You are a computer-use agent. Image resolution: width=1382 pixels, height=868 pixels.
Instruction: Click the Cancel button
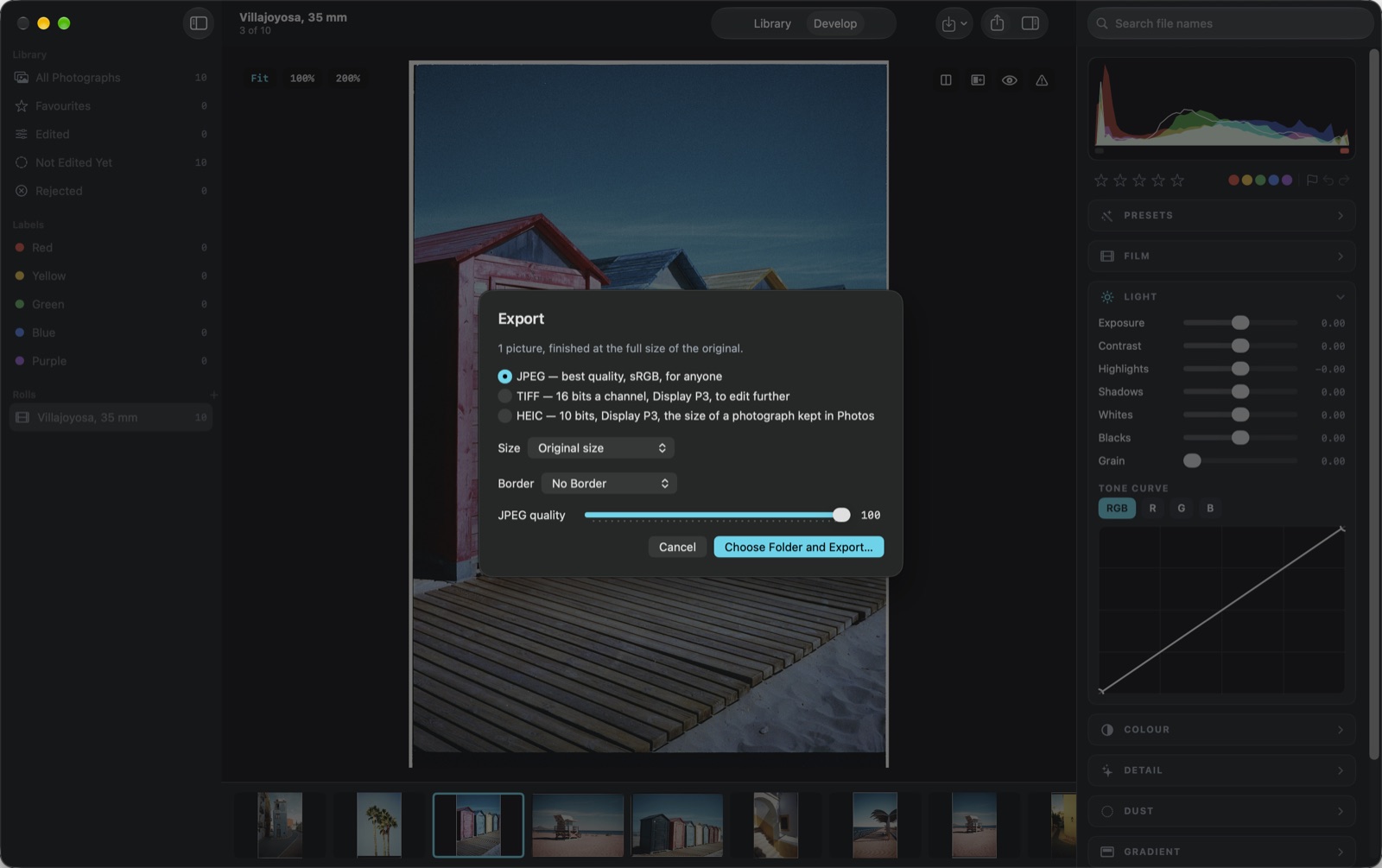tap(677, 547)
